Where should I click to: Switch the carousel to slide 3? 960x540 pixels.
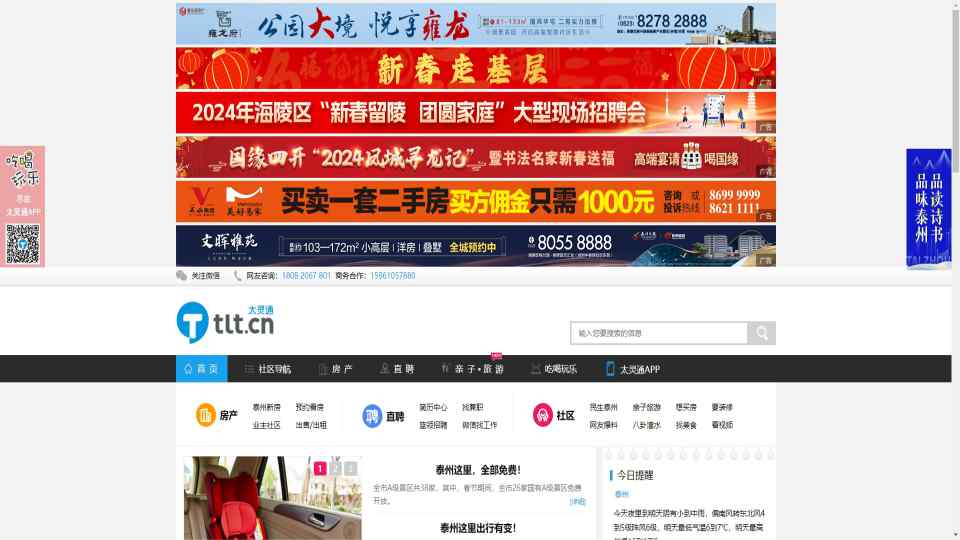click(x=351, y=468)
